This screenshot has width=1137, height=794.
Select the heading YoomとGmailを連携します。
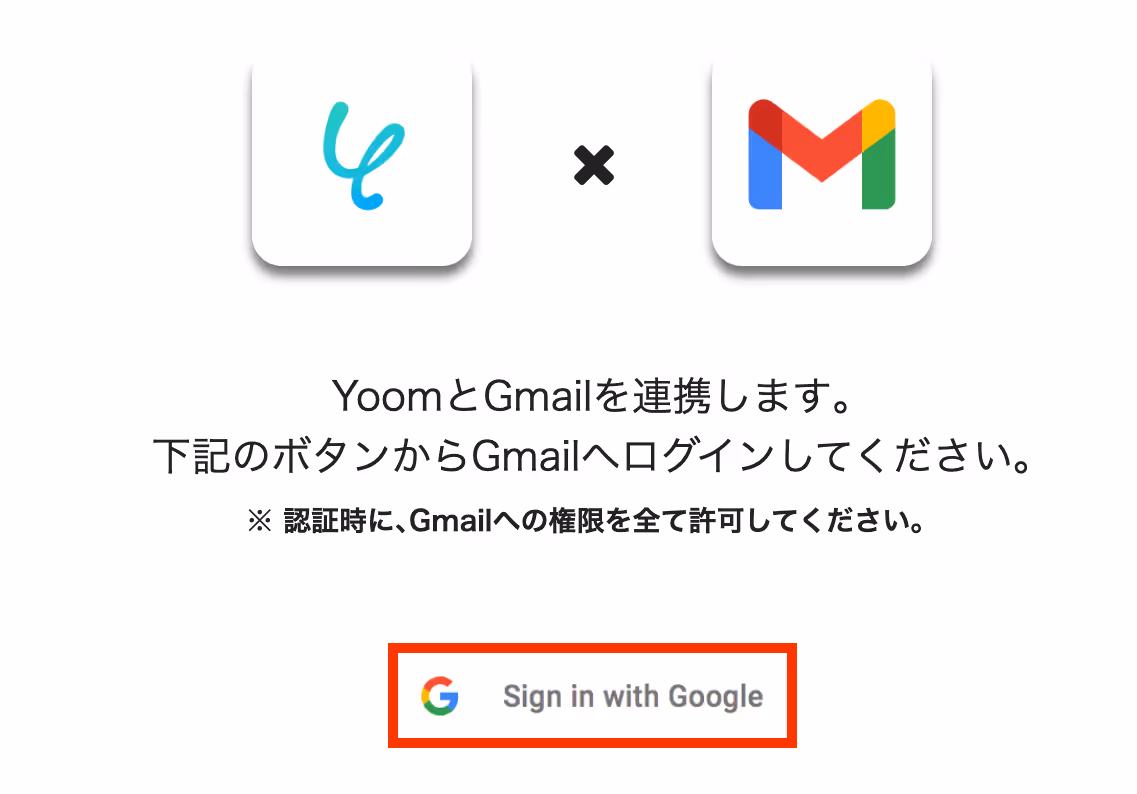[x=592, y=396]
